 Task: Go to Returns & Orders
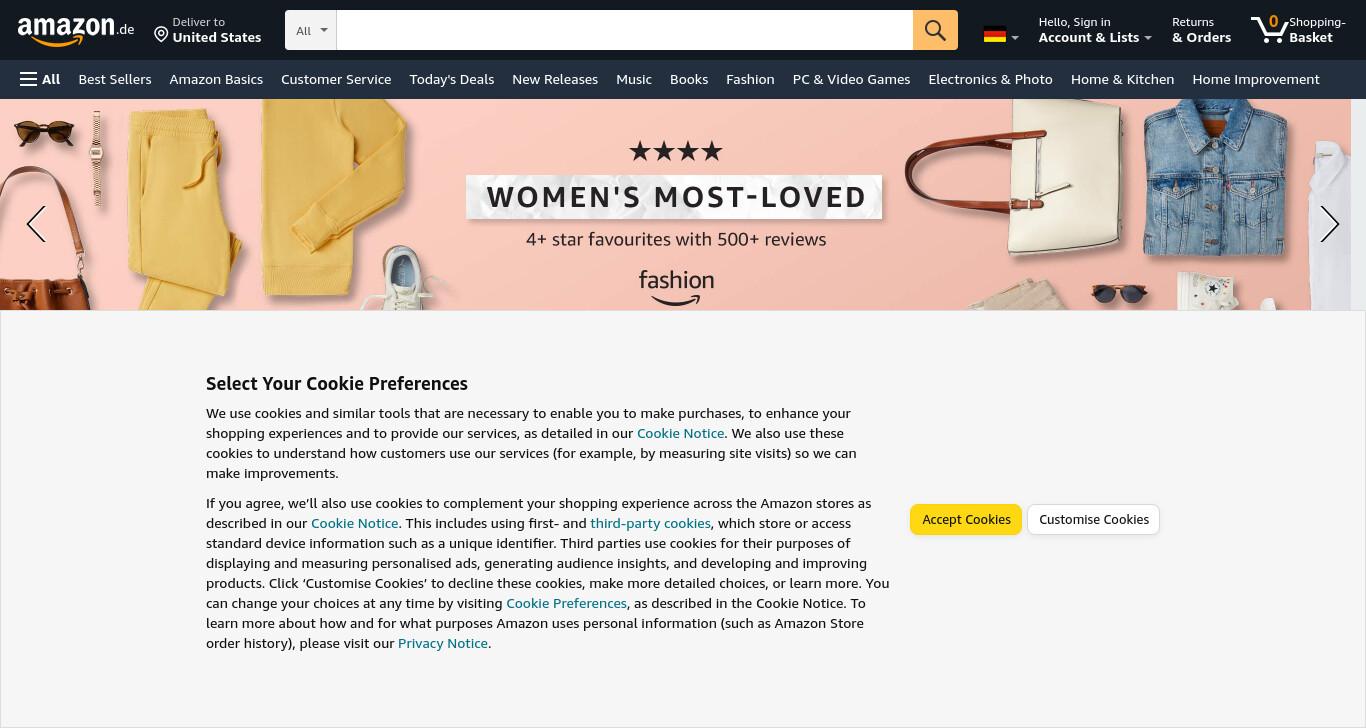[x=1201, y=30]
